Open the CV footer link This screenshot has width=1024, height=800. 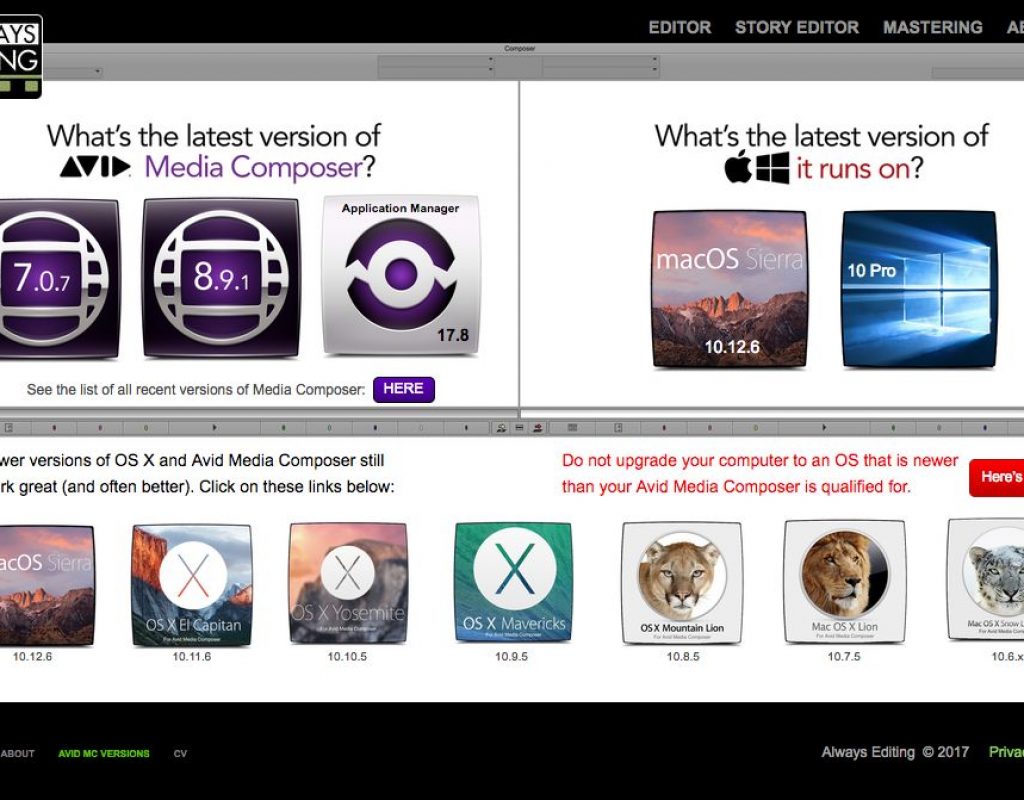tap(180, 754)
